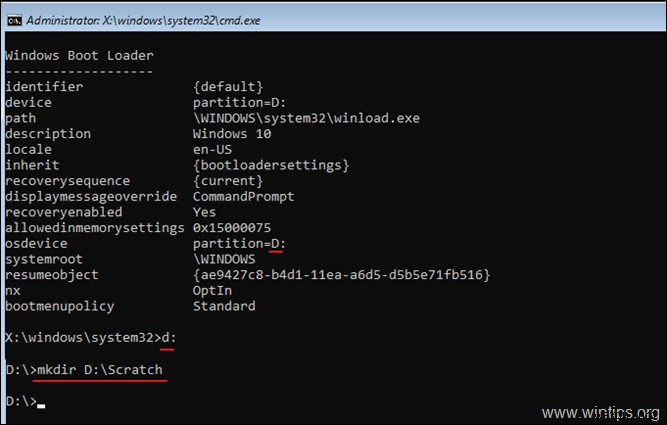Select the {default} identifier value
Image resolution: width=667 pixels, height=425 pixels.
tap(229, 86)
